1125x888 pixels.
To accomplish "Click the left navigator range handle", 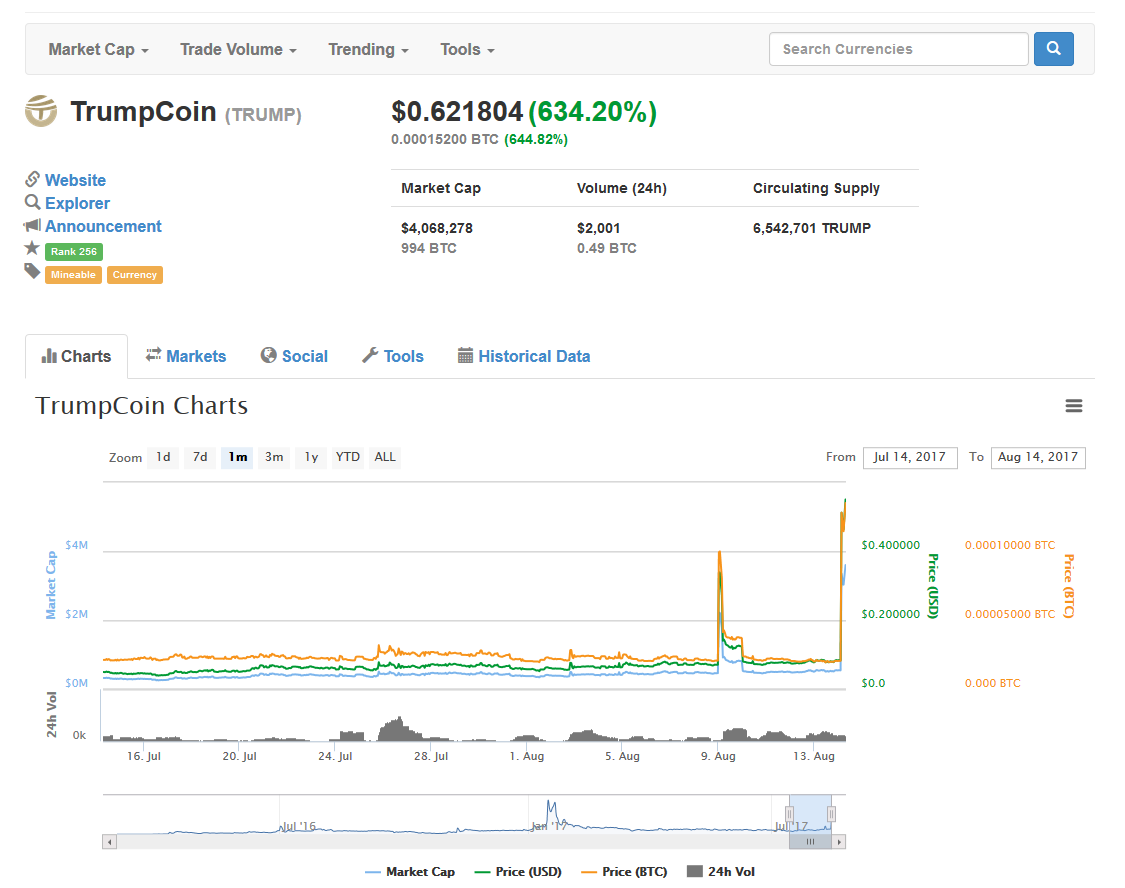I will coord(789,814).
